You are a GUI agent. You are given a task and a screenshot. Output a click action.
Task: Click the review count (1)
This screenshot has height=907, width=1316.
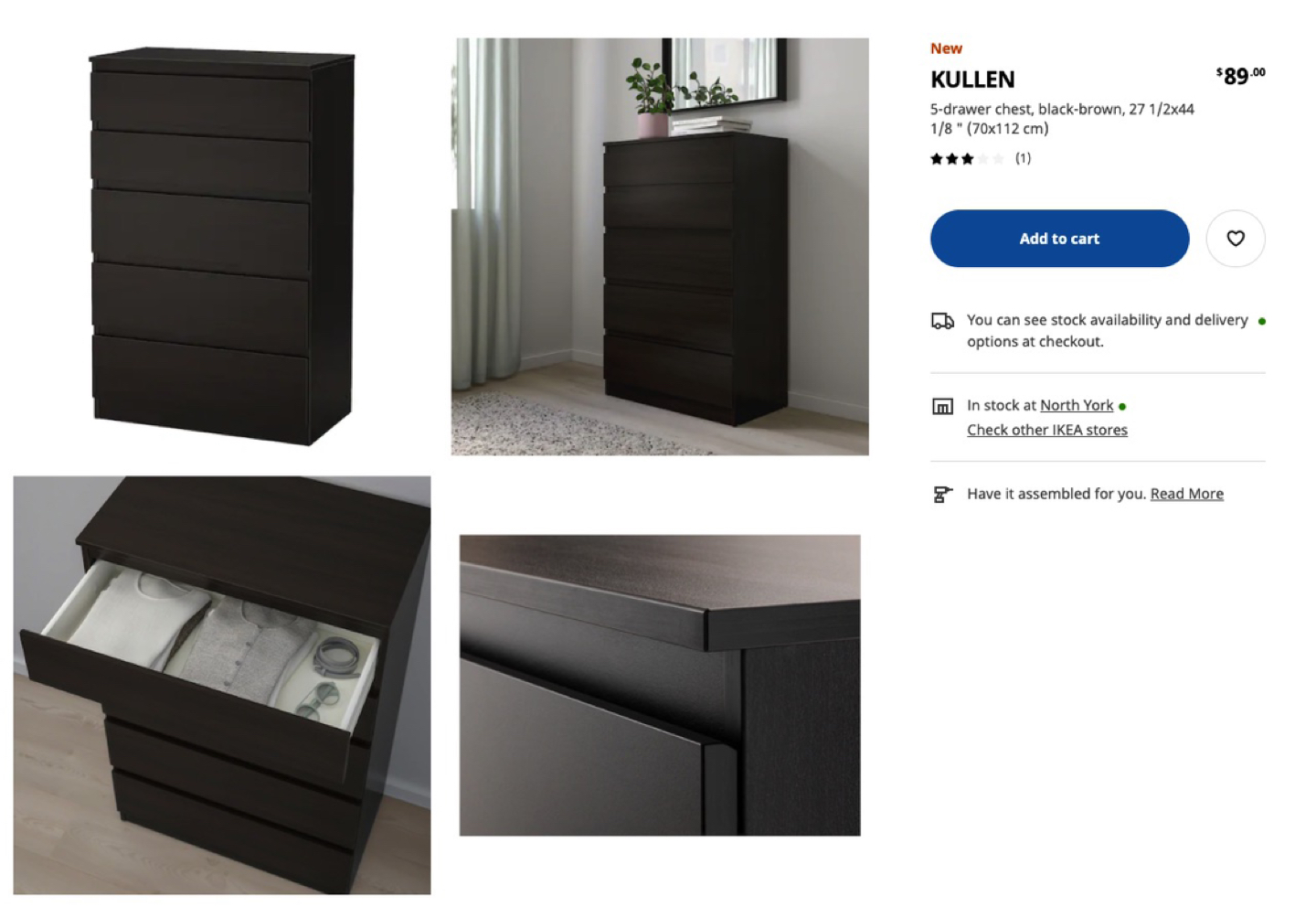1023,158
